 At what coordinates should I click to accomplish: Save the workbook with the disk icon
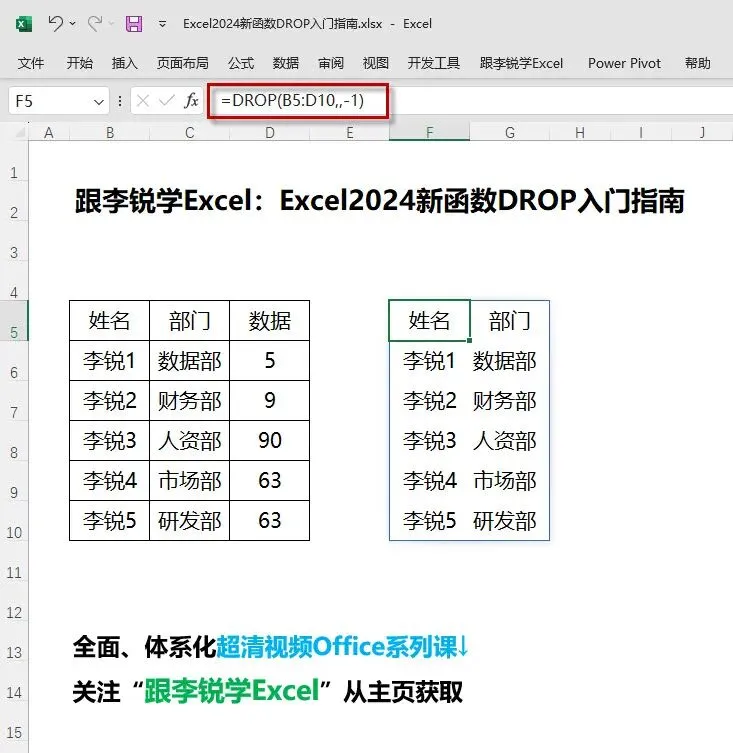pyautogui.click(x=134, y=24)
